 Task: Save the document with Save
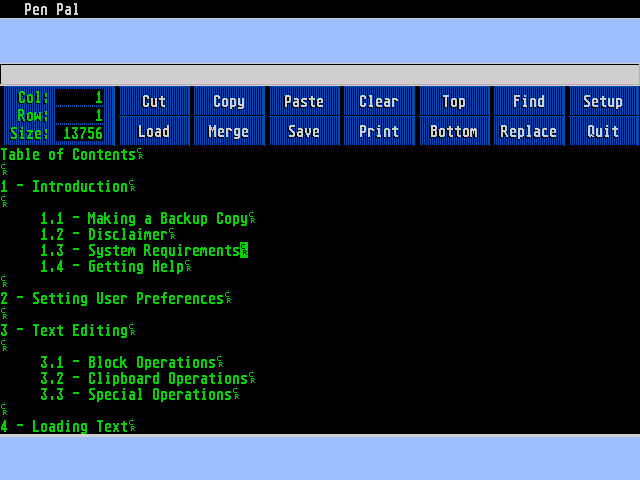point(304,131)
